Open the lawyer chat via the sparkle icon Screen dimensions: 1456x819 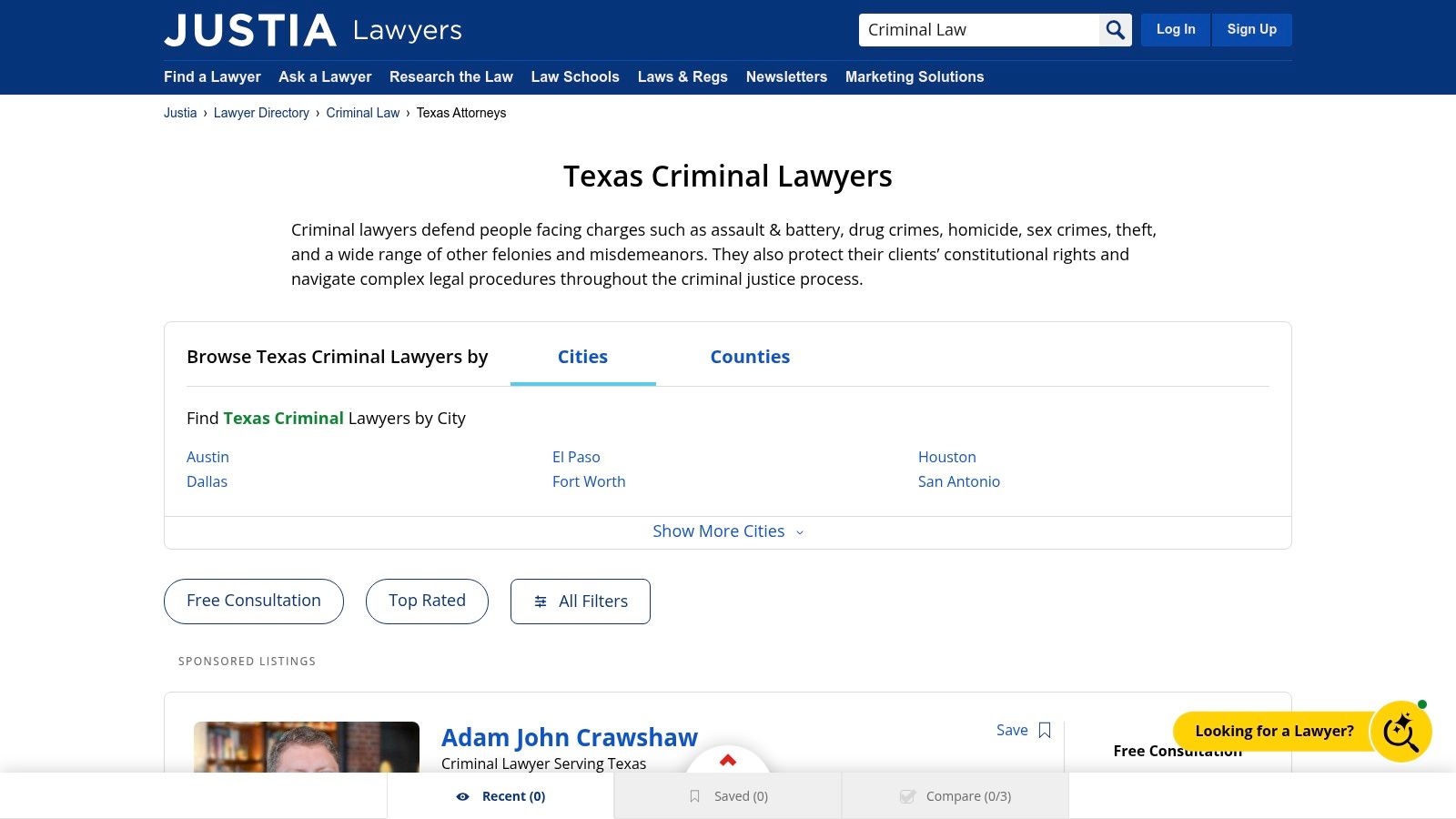1401,732
